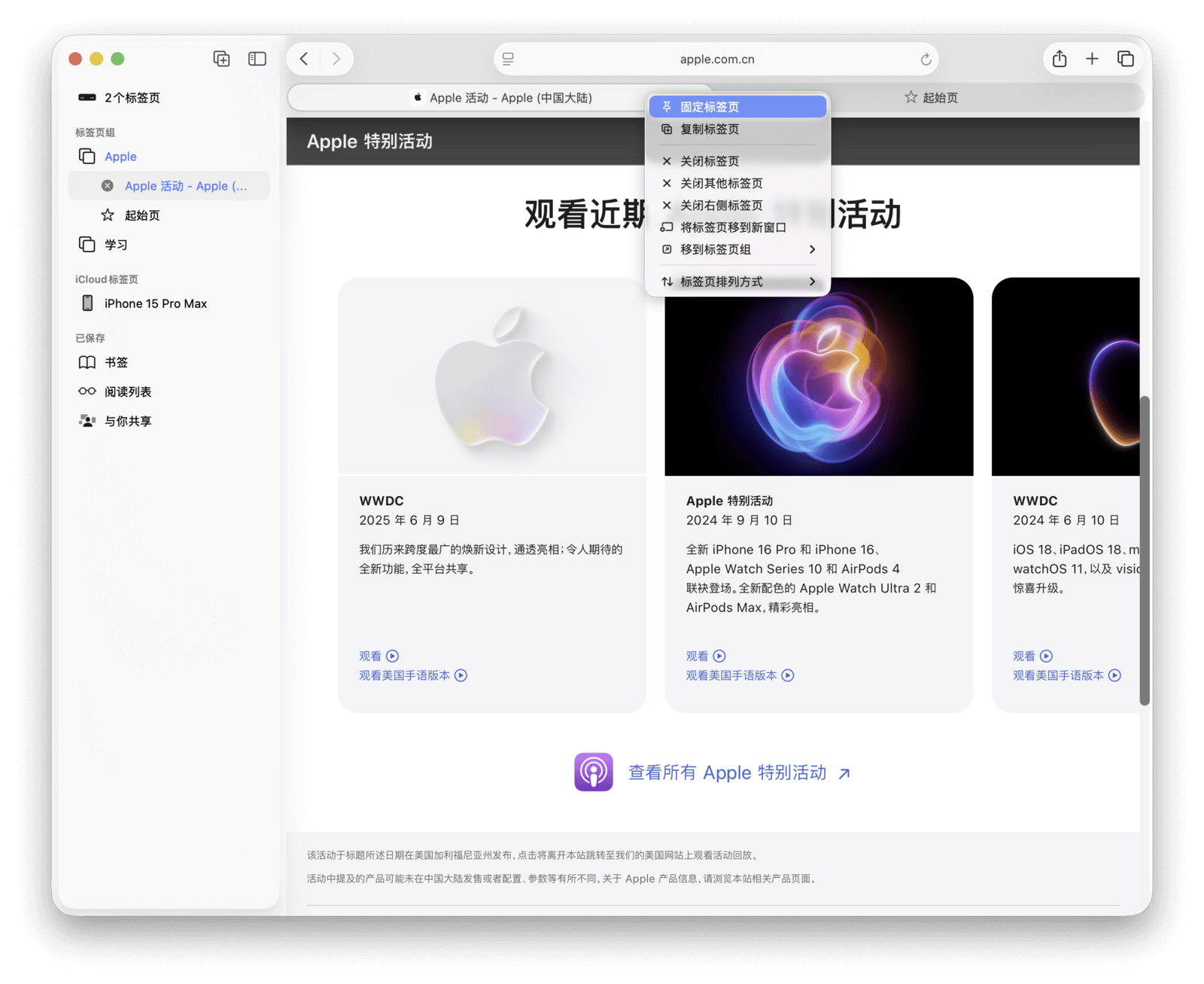The width and height of the screenshot is (1204, 984).
Task: Close the Apple 活动 tab in the sidebar
Action: tap(108, 186)
